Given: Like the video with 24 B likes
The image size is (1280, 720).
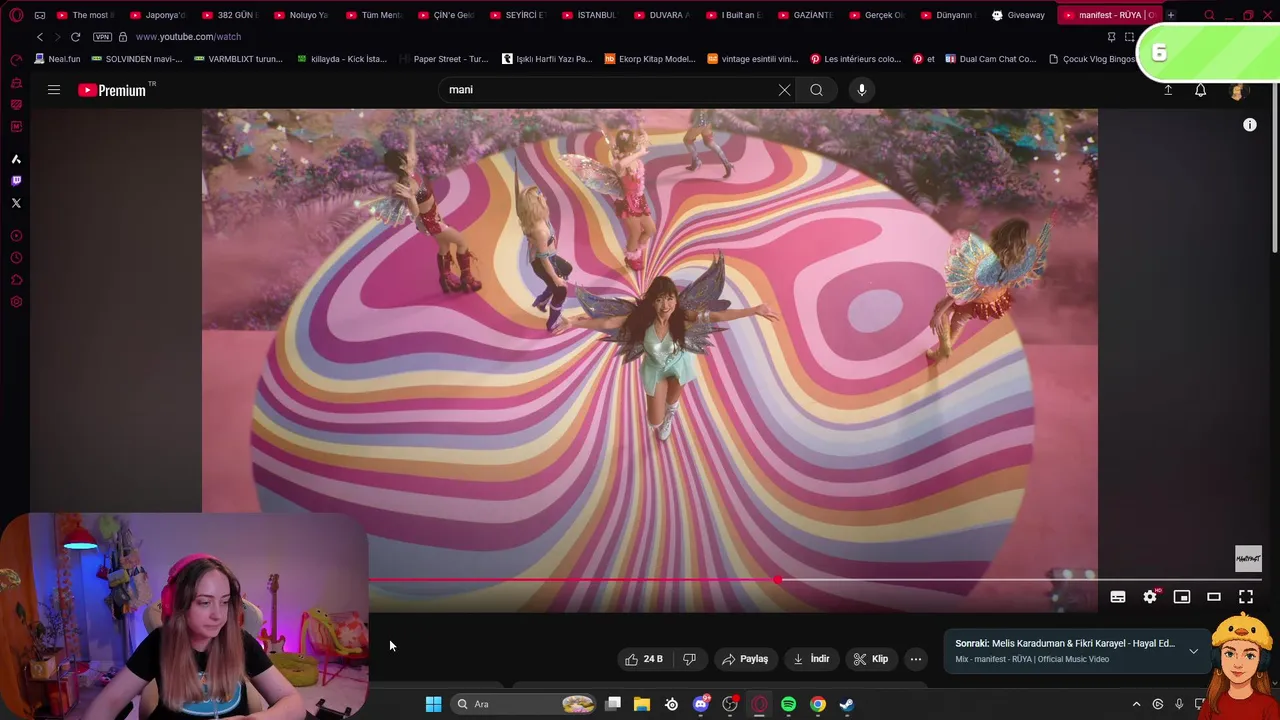Looking at the screenshot, I should click(x=643, y=659).
